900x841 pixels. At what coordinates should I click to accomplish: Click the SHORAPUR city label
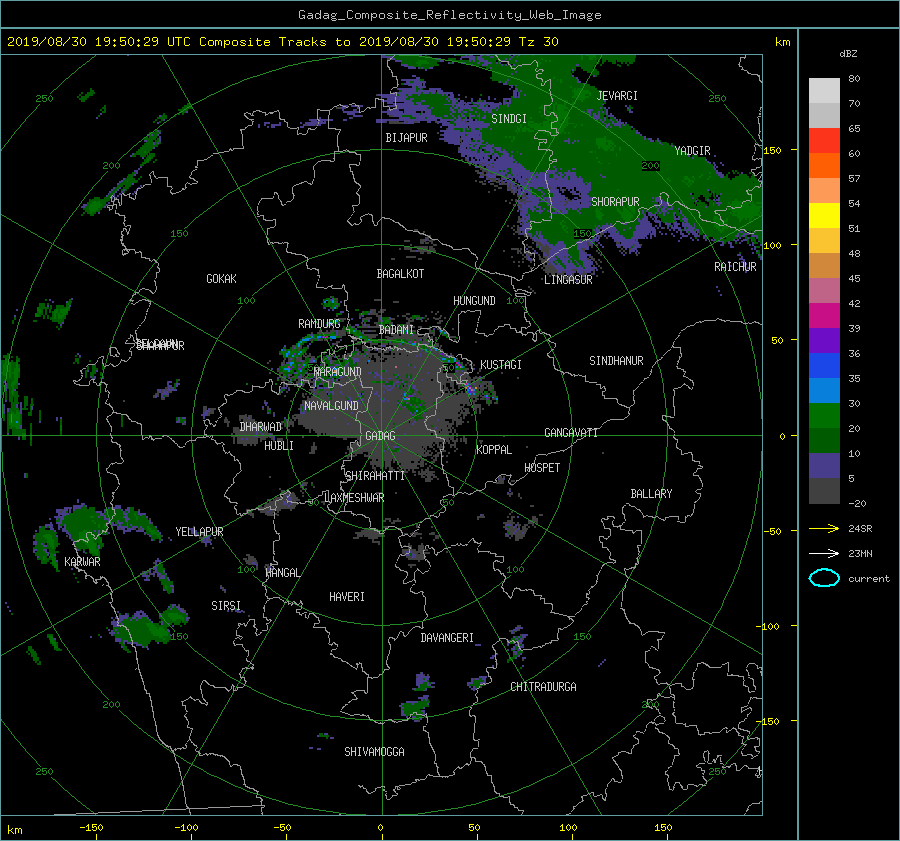[x=615, y=202]
